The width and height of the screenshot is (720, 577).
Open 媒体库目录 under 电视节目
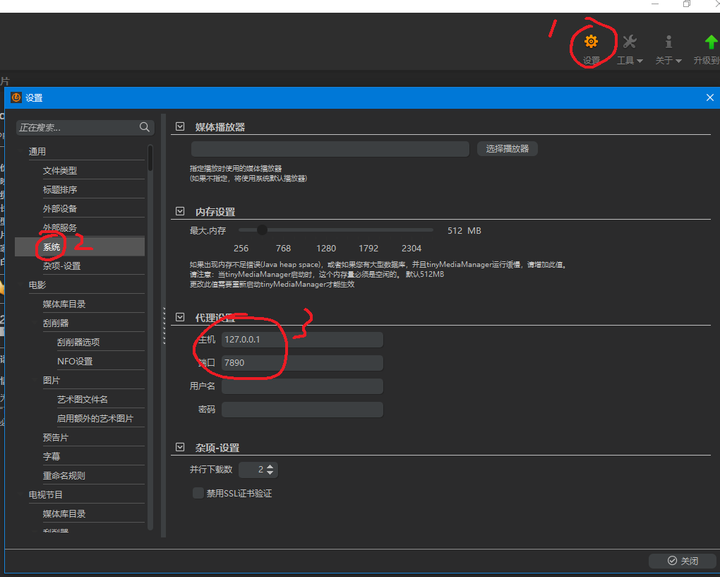tap(64, 514)
